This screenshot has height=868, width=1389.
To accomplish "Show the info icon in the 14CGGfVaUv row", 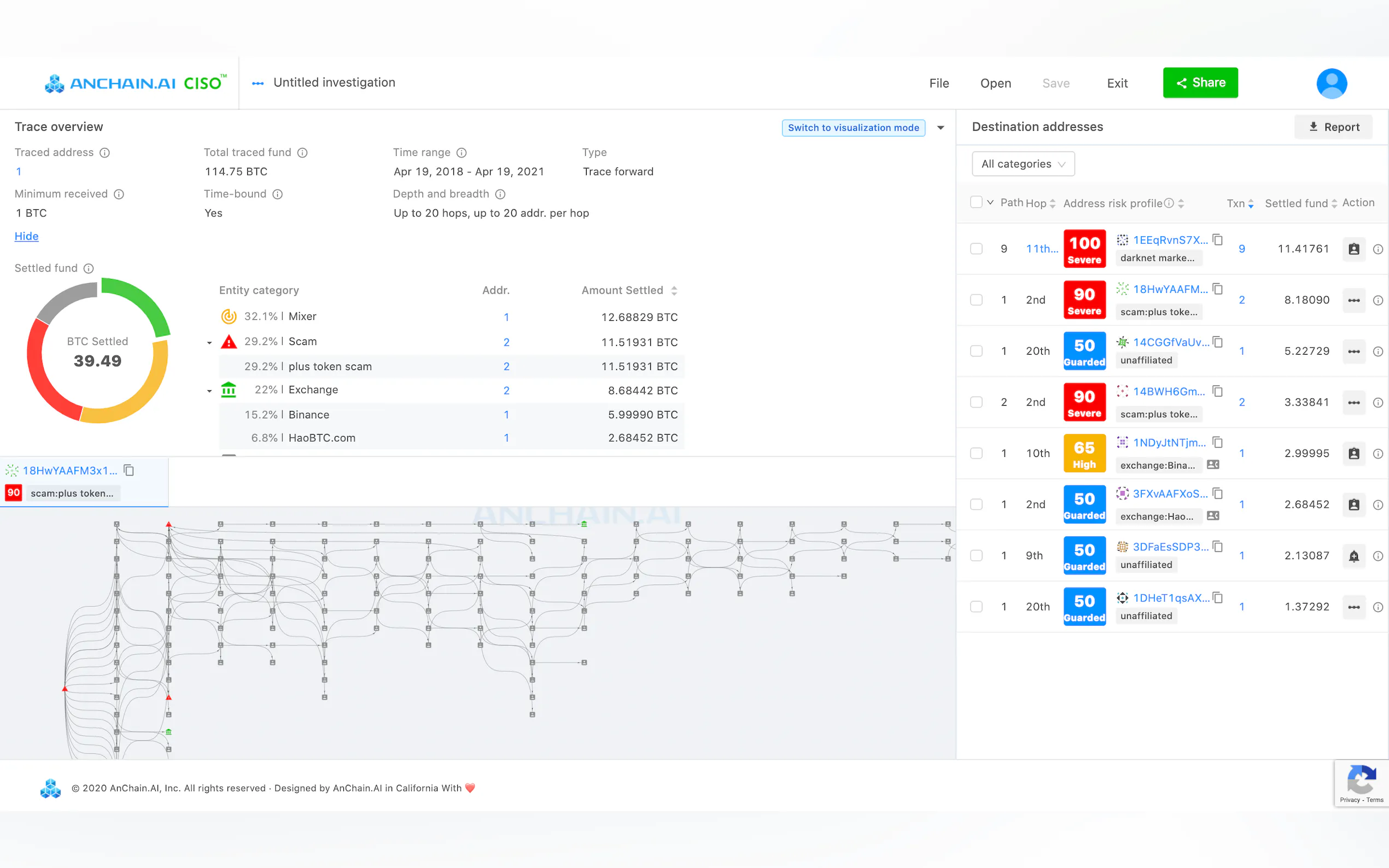I will (x=1378, y=351).
